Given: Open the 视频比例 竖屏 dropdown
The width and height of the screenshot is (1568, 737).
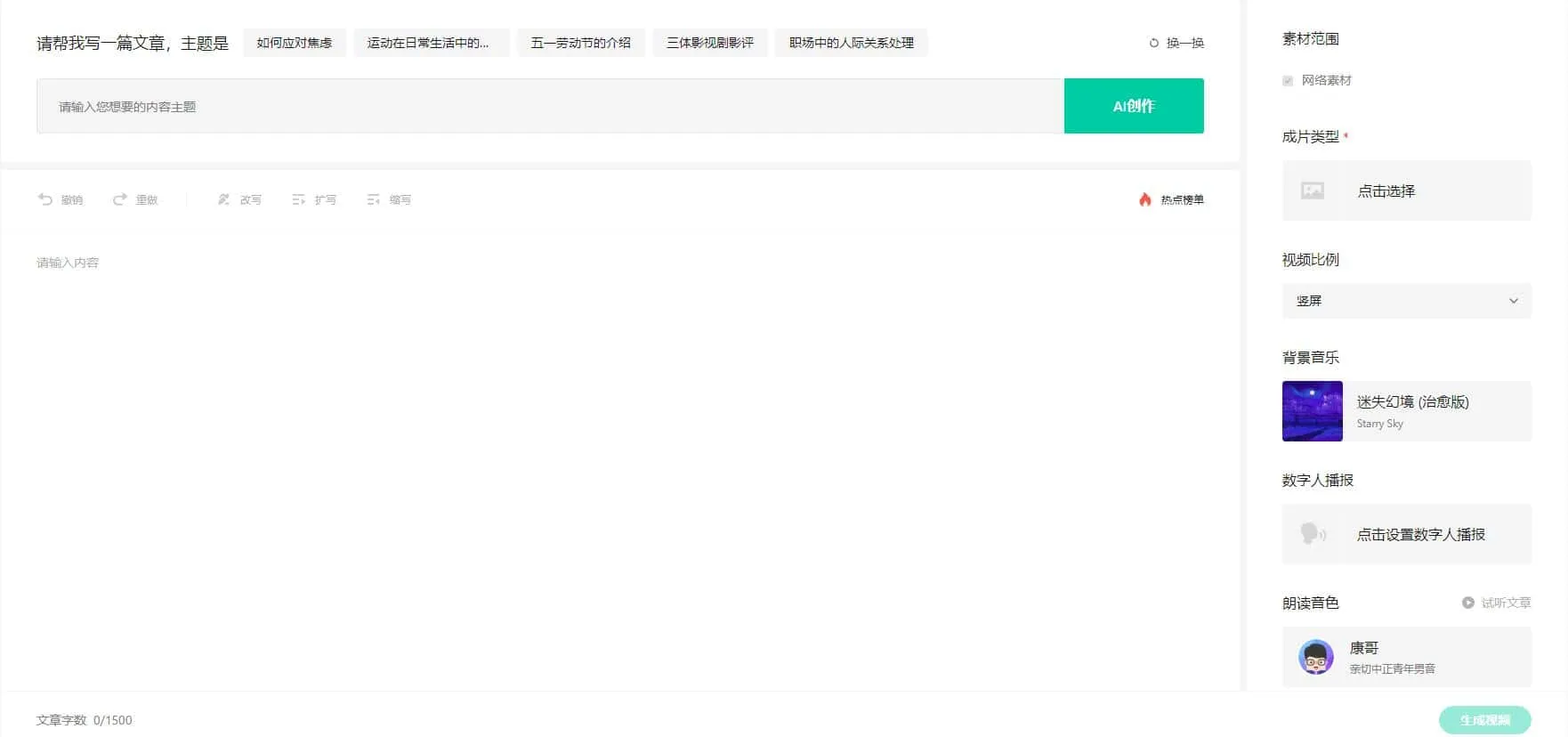Looking at the screenshot, I should 1407,301.
